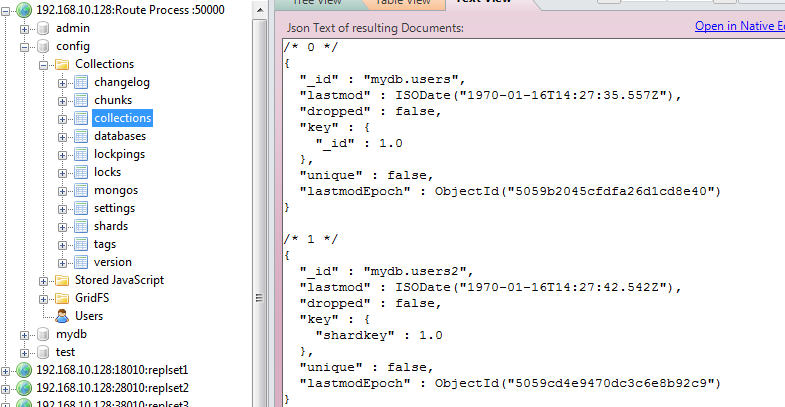Screen dimensions: 785x407
Task: Click the changelog collection table icon
Action: pyautogui.click(x=81, y=82)
